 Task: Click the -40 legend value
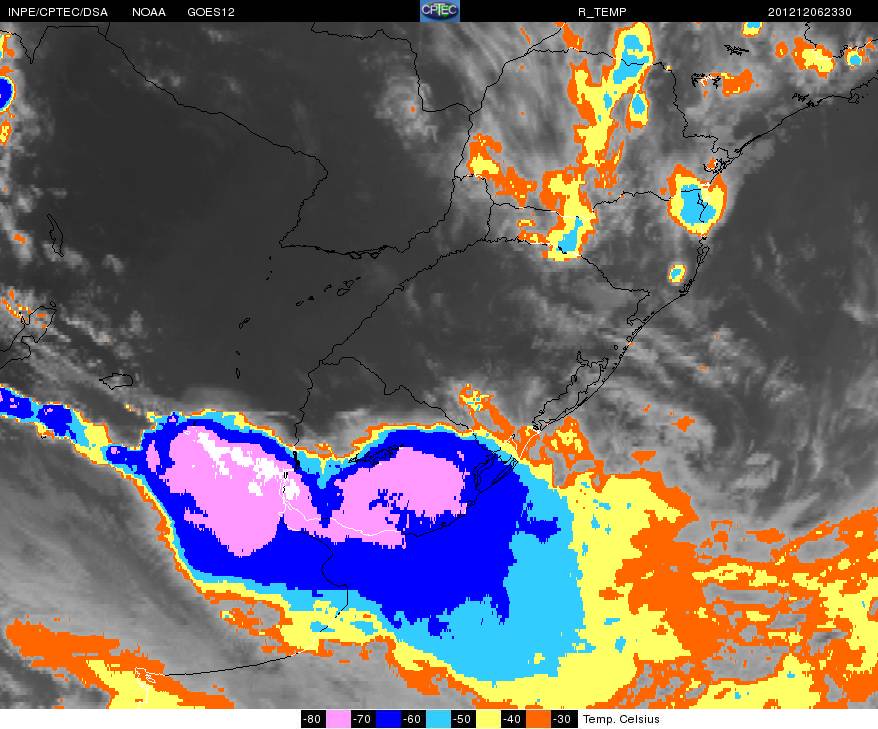click(x=513, y=719)
